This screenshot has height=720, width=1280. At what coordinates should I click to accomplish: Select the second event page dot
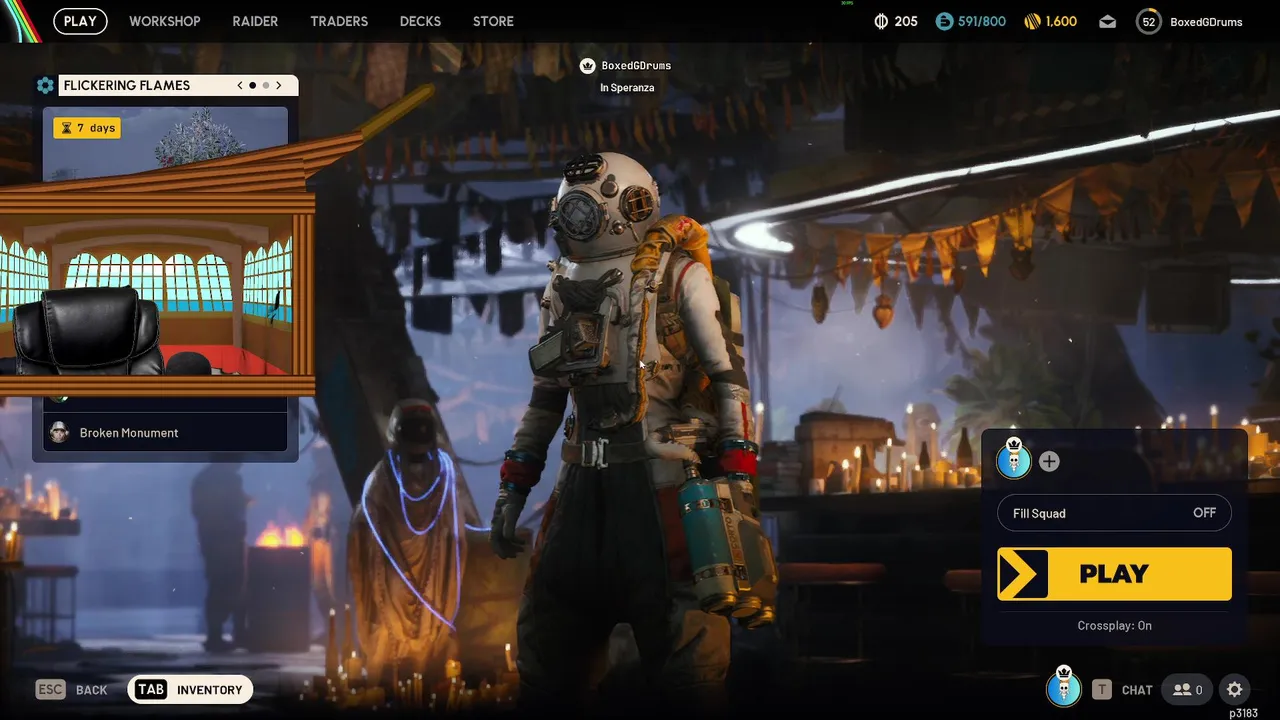click(265, 85)
